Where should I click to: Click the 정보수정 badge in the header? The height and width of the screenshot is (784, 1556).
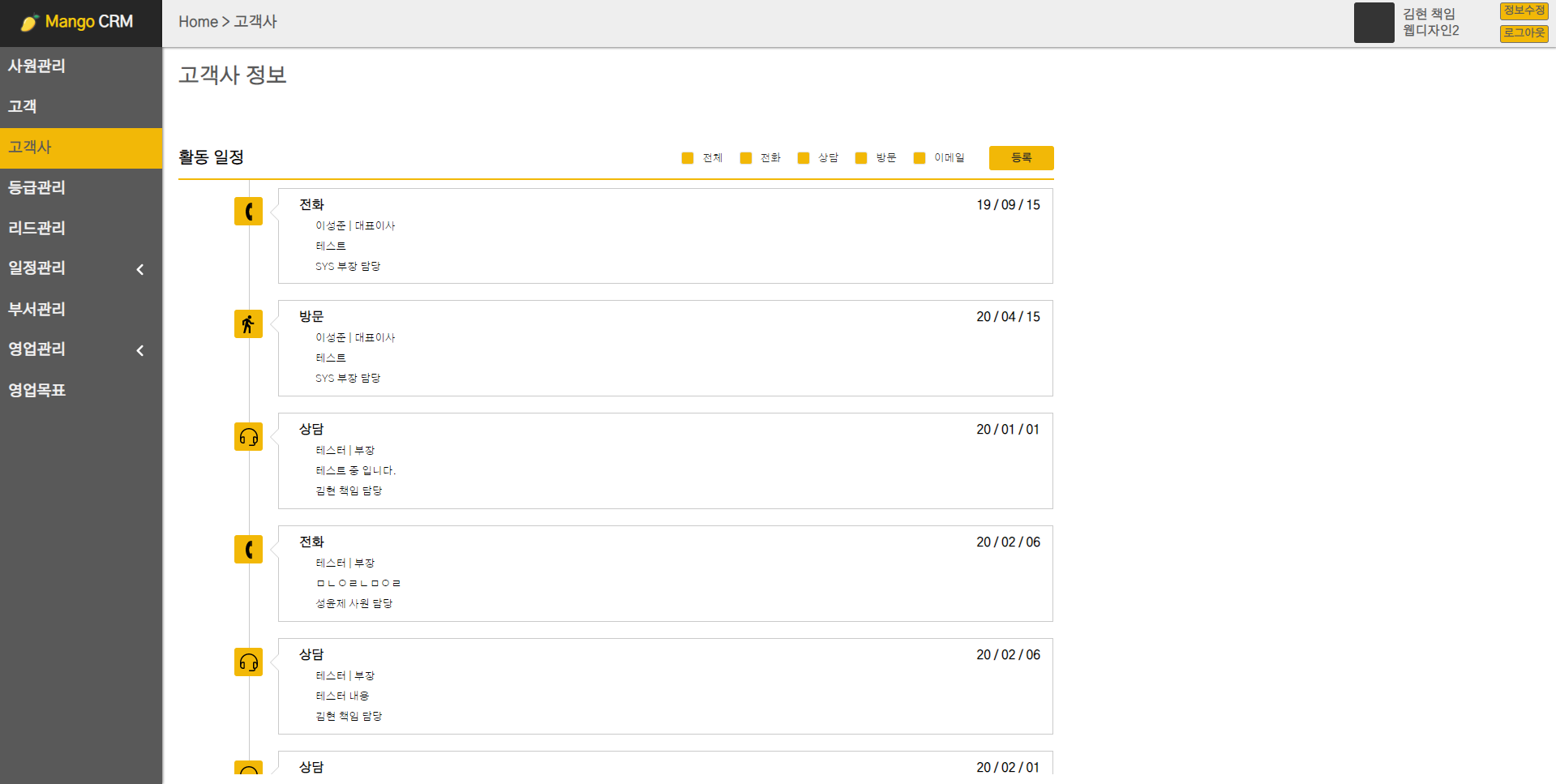point(1523,11)
